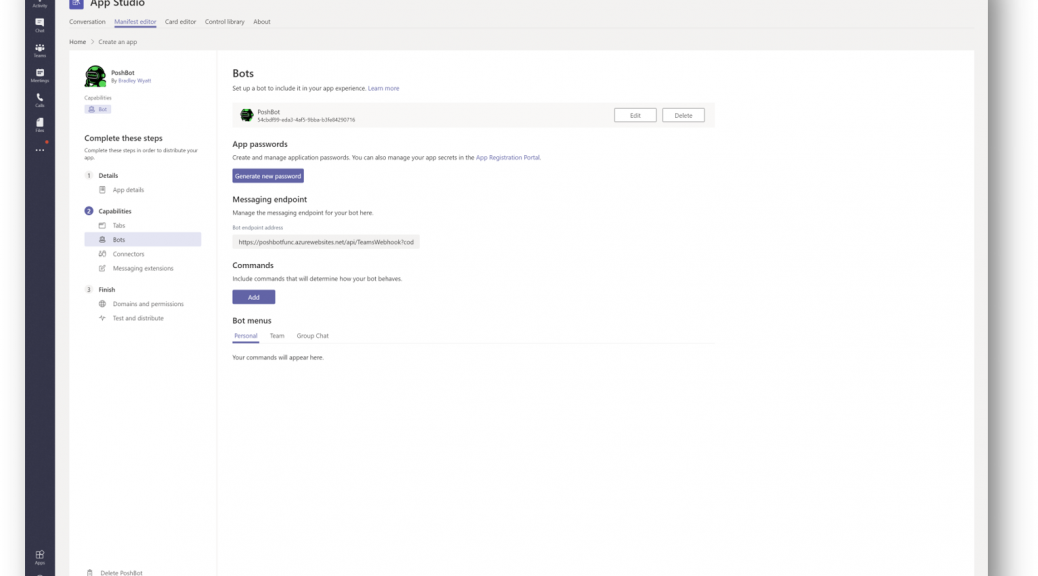The height and width of the screenshot is (576, 1038).
Task: Open Bradley Wyatt author link
Action: tap(134, 81)
